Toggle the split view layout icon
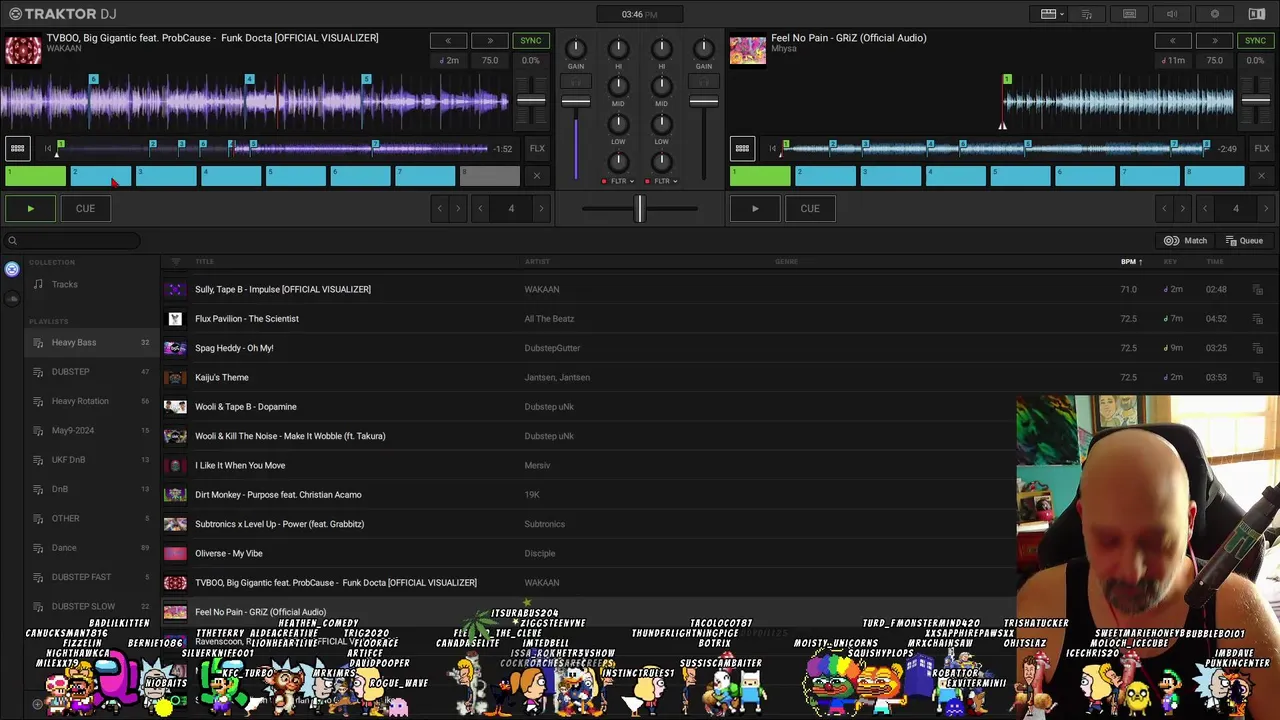The height and width of the screenshot is (720, 1280). click(x=1257, y=14)
